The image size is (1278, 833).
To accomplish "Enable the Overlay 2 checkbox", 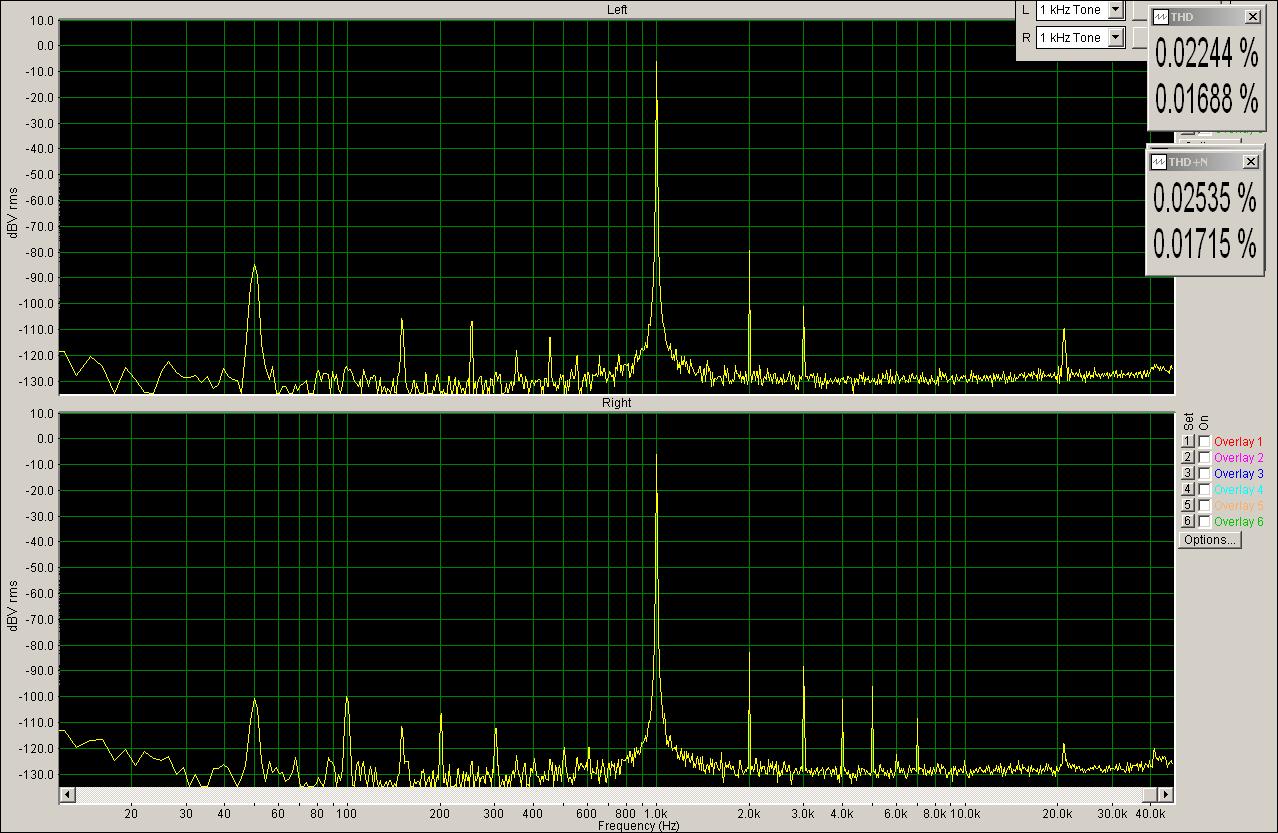I will 1204,458.
